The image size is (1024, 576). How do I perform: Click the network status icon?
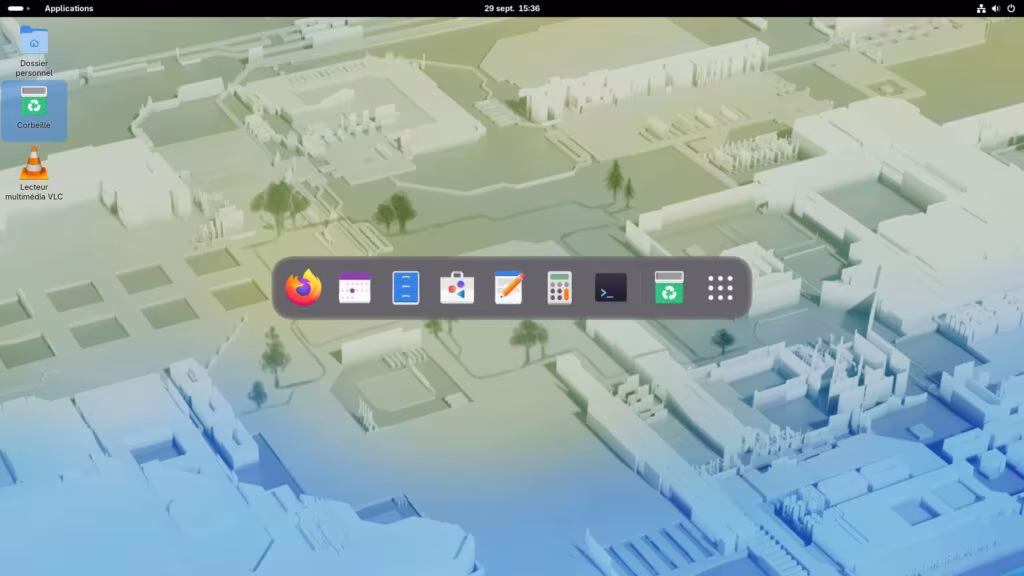click(x=981, y=8)
